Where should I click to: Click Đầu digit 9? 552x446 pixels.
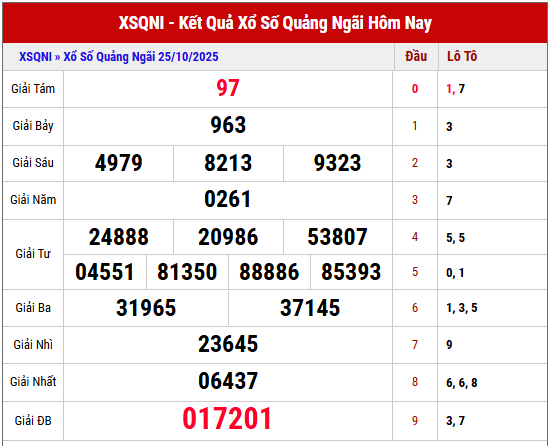(x=415, y=420)
